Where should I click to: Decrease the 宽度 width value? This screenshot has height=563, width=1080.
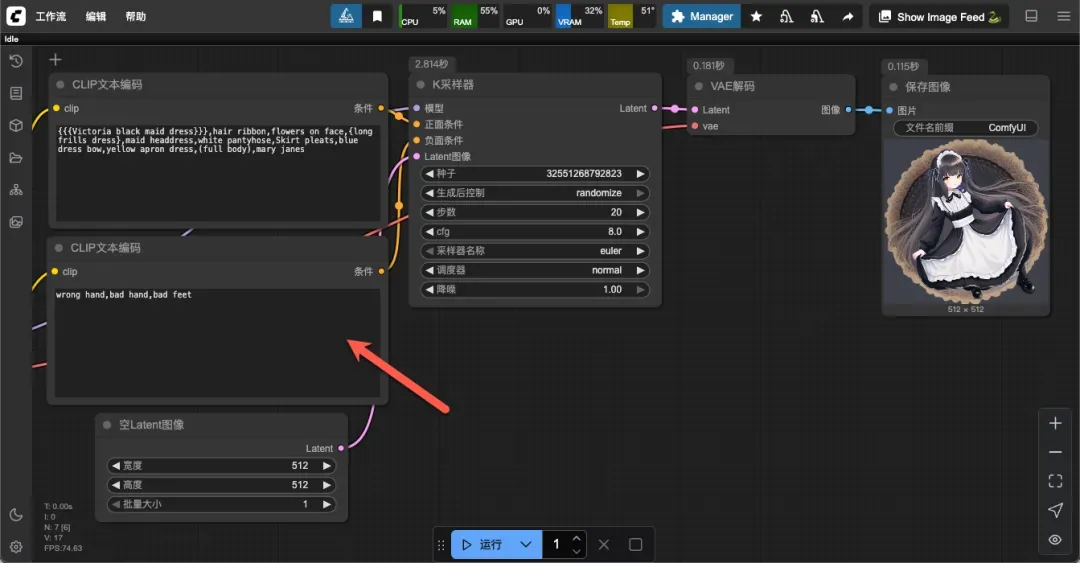click(x=116, y=466)
